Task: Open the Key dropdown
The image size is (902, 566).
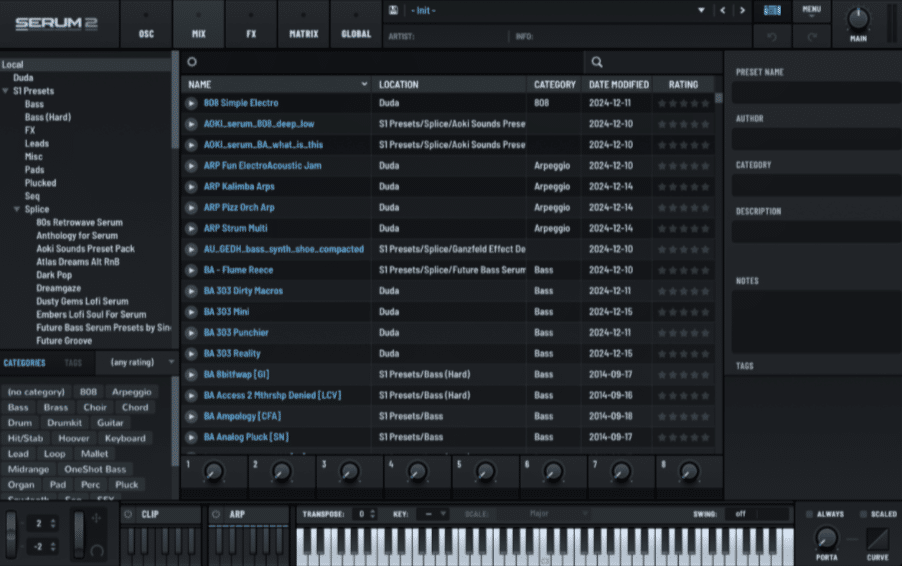Action: [435, 514]
